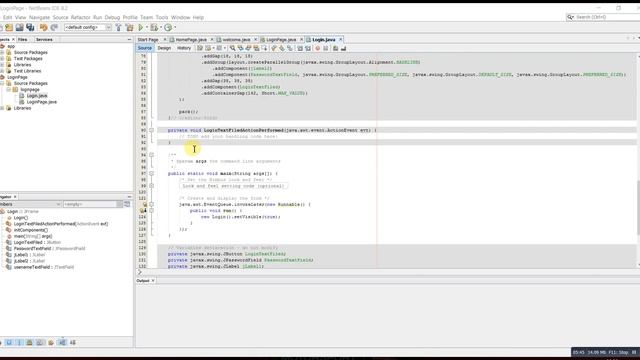The height and width of the screenshot is (360, 640).
Task: Toggle third Navigator bottom filter button
Action: pos(29,342)
